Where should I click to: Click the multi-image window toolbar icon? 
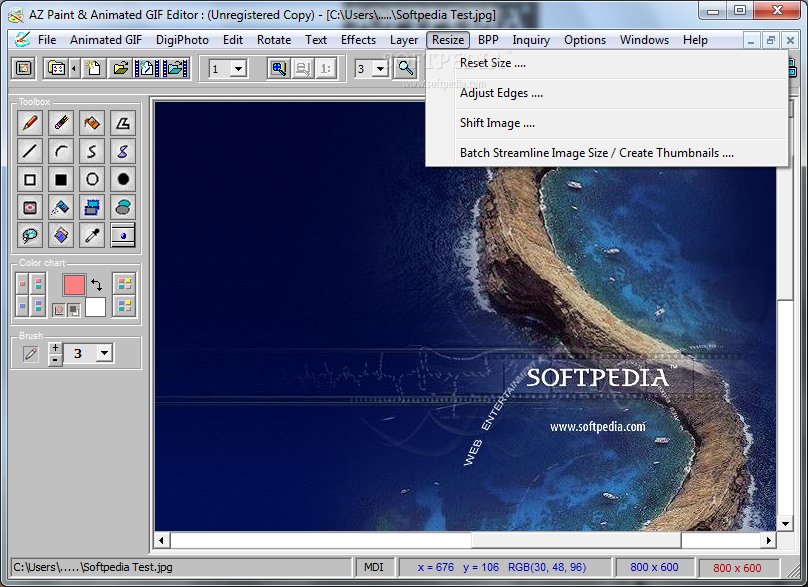click(57, 68)
